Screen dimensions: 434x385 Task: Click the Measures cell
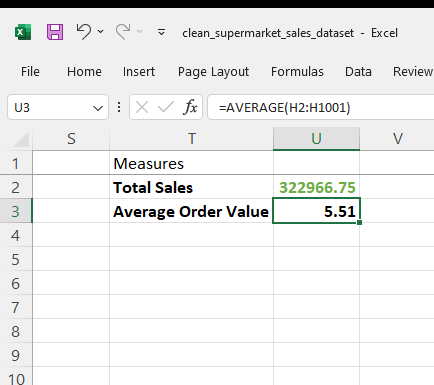191,163
